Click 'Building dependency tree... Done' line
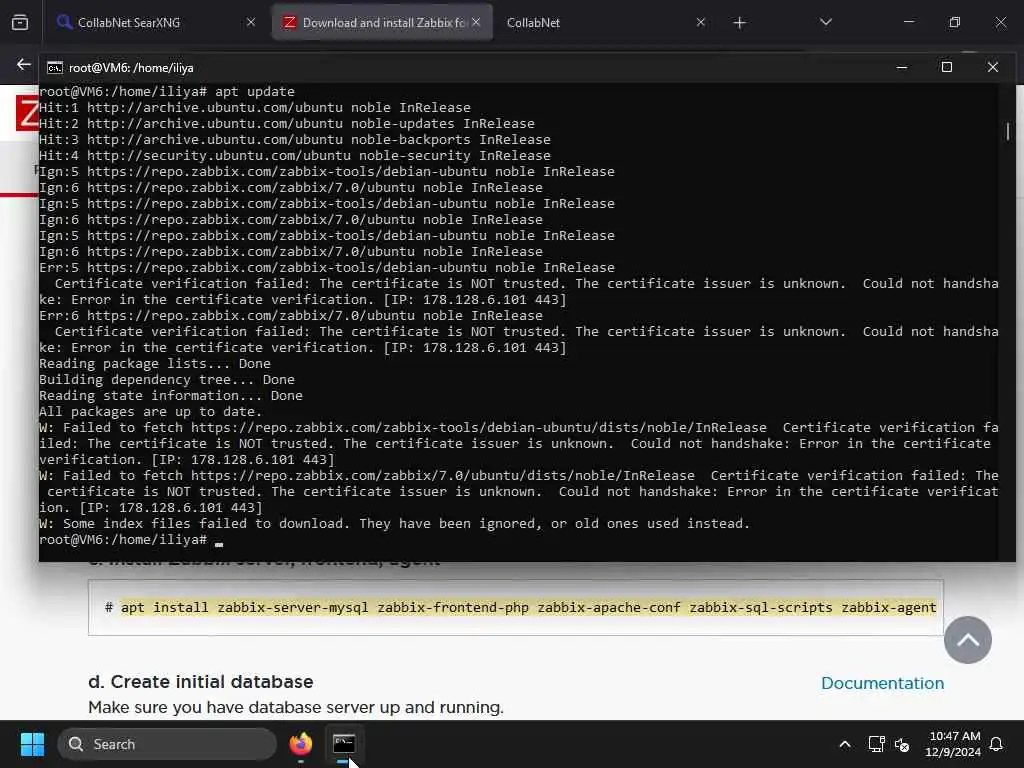The image size is (1024, 768). click(167, 379)
